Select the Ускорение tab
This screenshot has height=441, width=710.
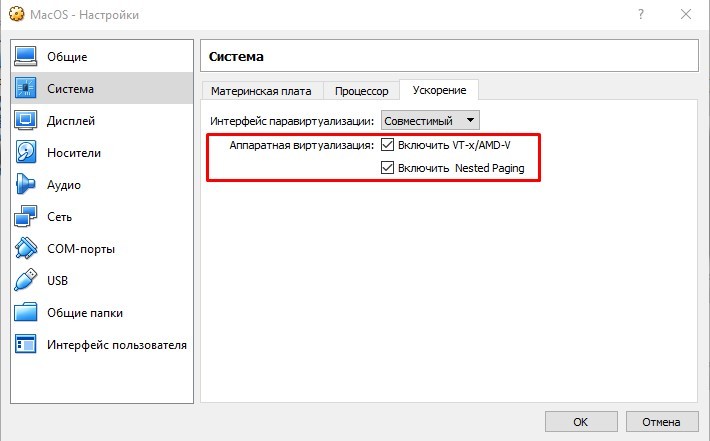tap(438, 90)
